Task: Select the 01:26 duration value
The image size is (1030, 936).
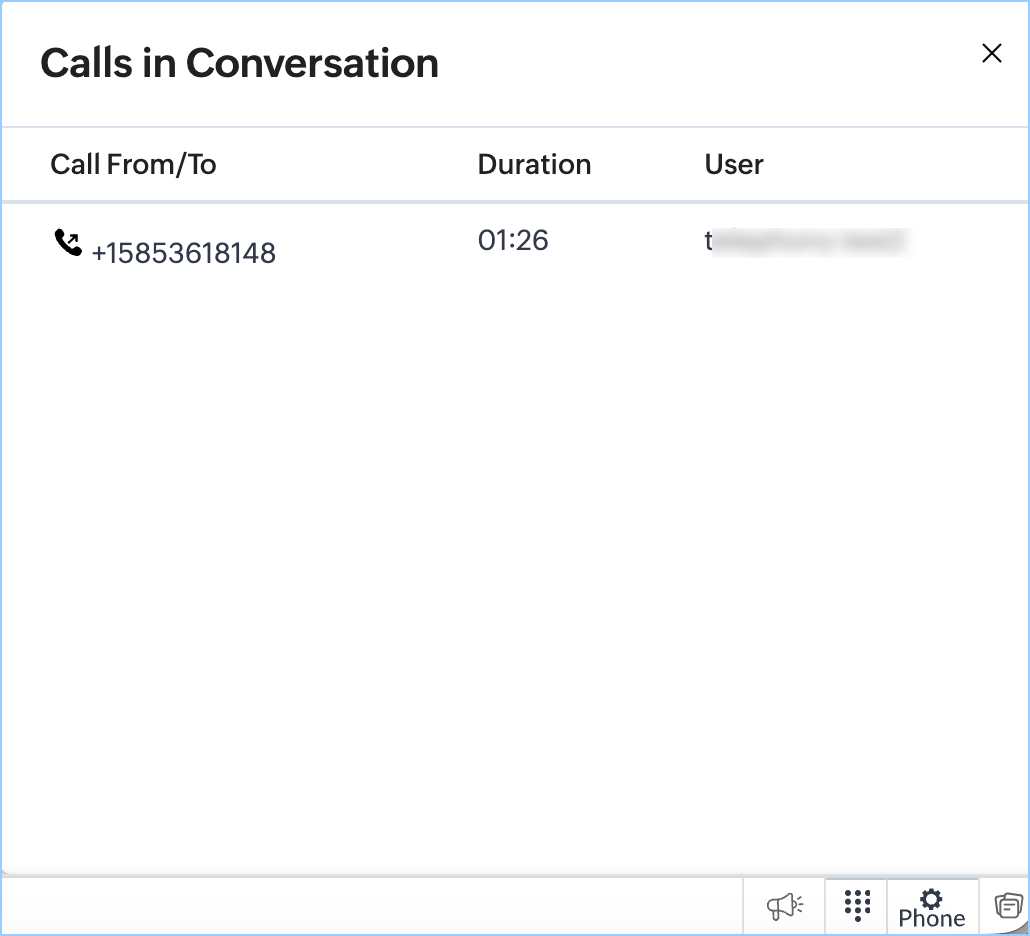Action: point(513,240)
